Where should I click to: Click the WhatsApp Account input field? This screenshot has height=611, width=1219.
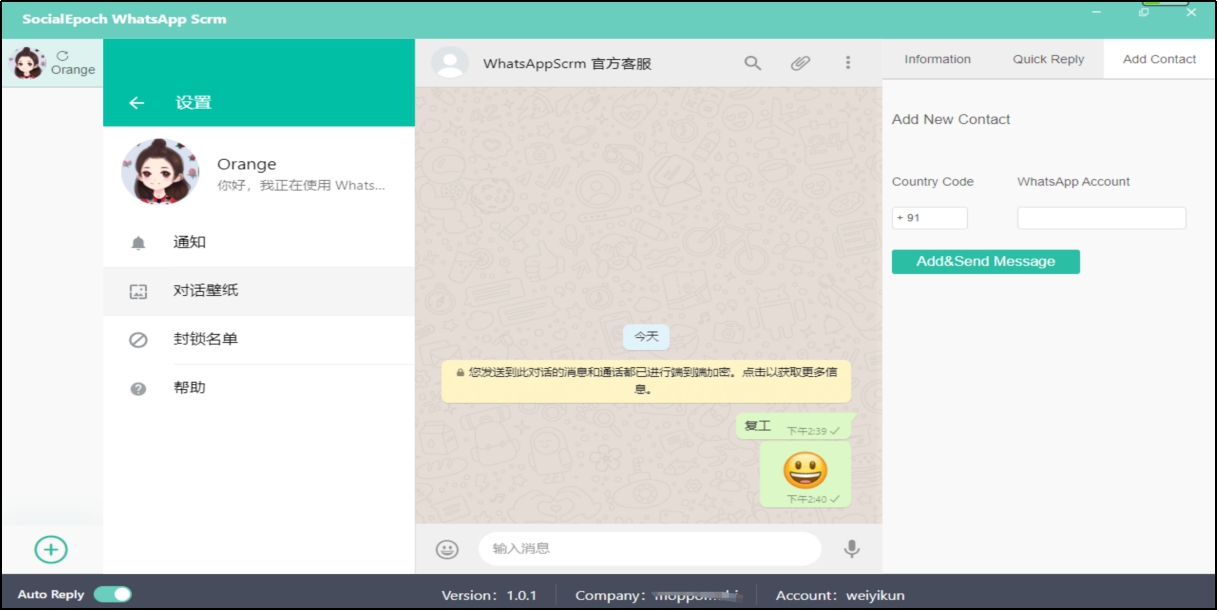(x=1102, y=218)
